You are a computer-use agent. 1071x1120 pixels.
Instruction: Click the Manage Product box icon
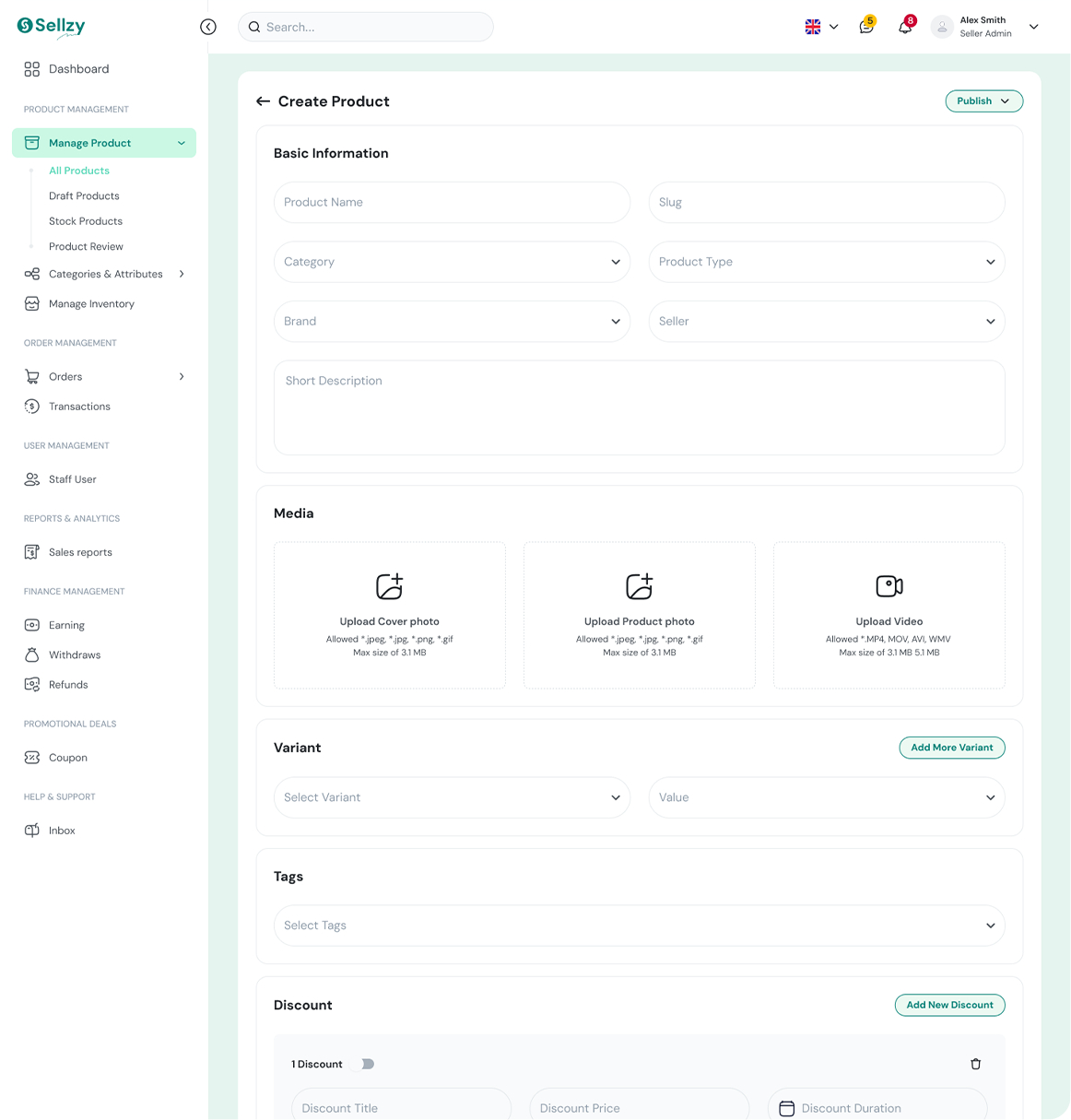32,143
